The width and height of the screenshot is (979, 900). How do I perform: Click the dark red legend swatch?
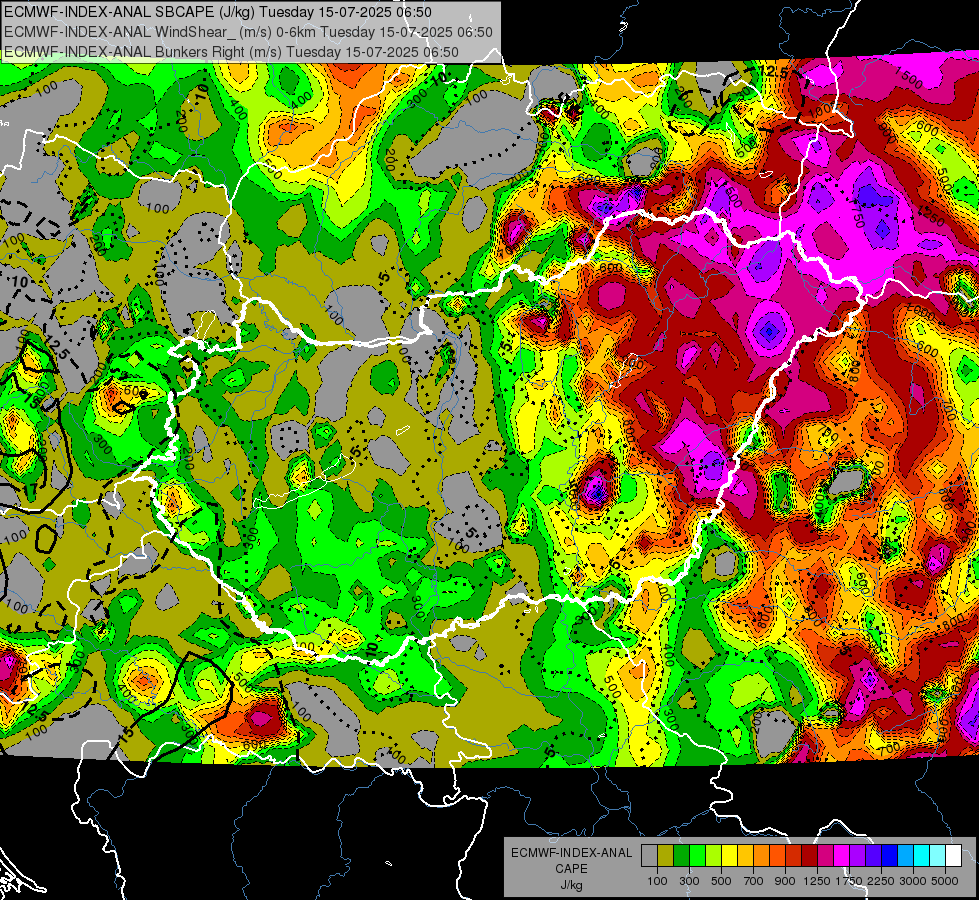pos(809,855)
